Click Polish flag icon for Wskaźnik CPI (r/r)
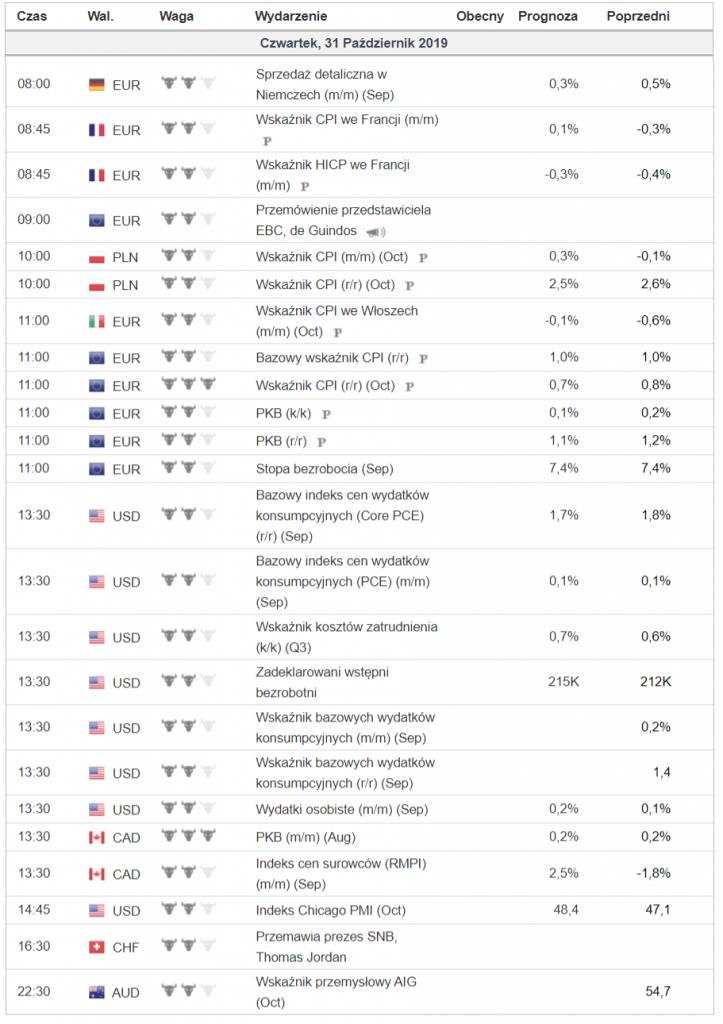 pos(97,285)
